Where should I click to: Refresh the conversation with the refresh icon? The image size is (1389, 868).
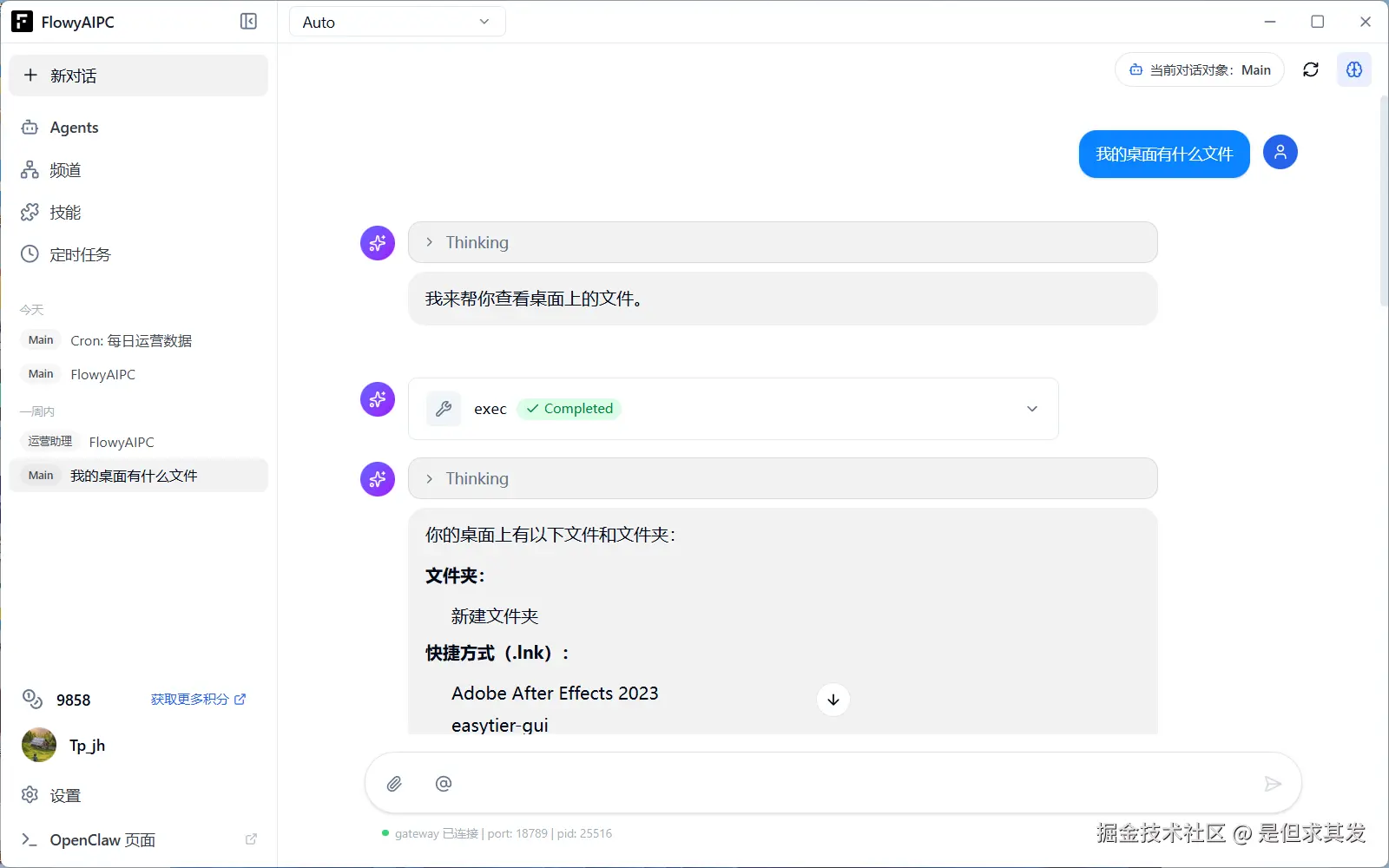(1311, 69)
